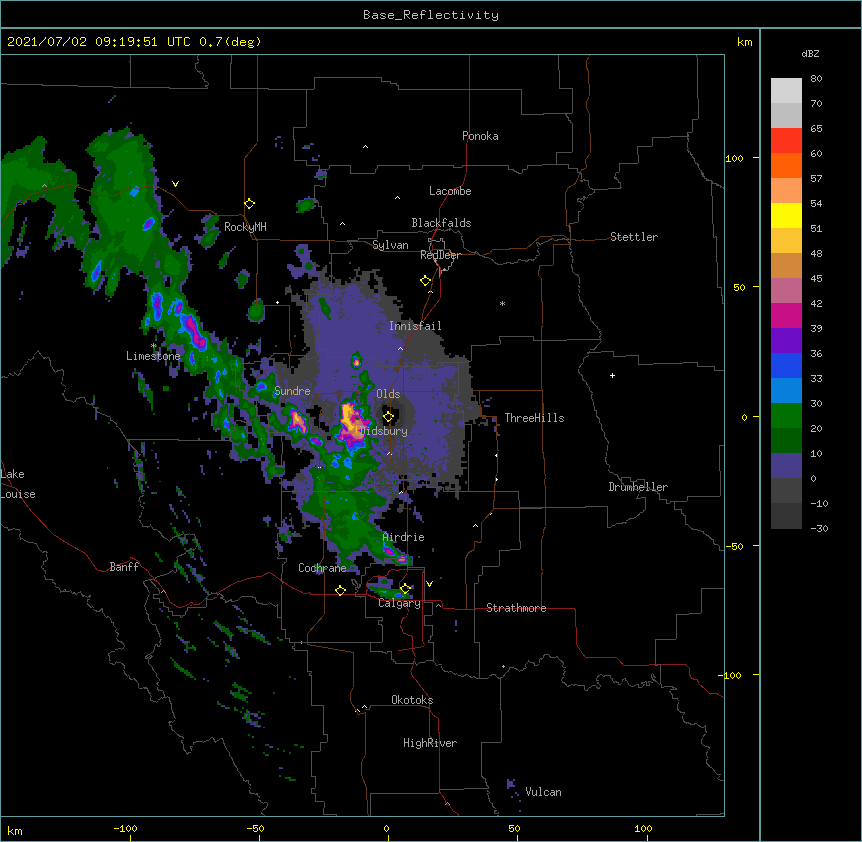
Task: Click the Airdrie label
Action: tap(404, 537)
